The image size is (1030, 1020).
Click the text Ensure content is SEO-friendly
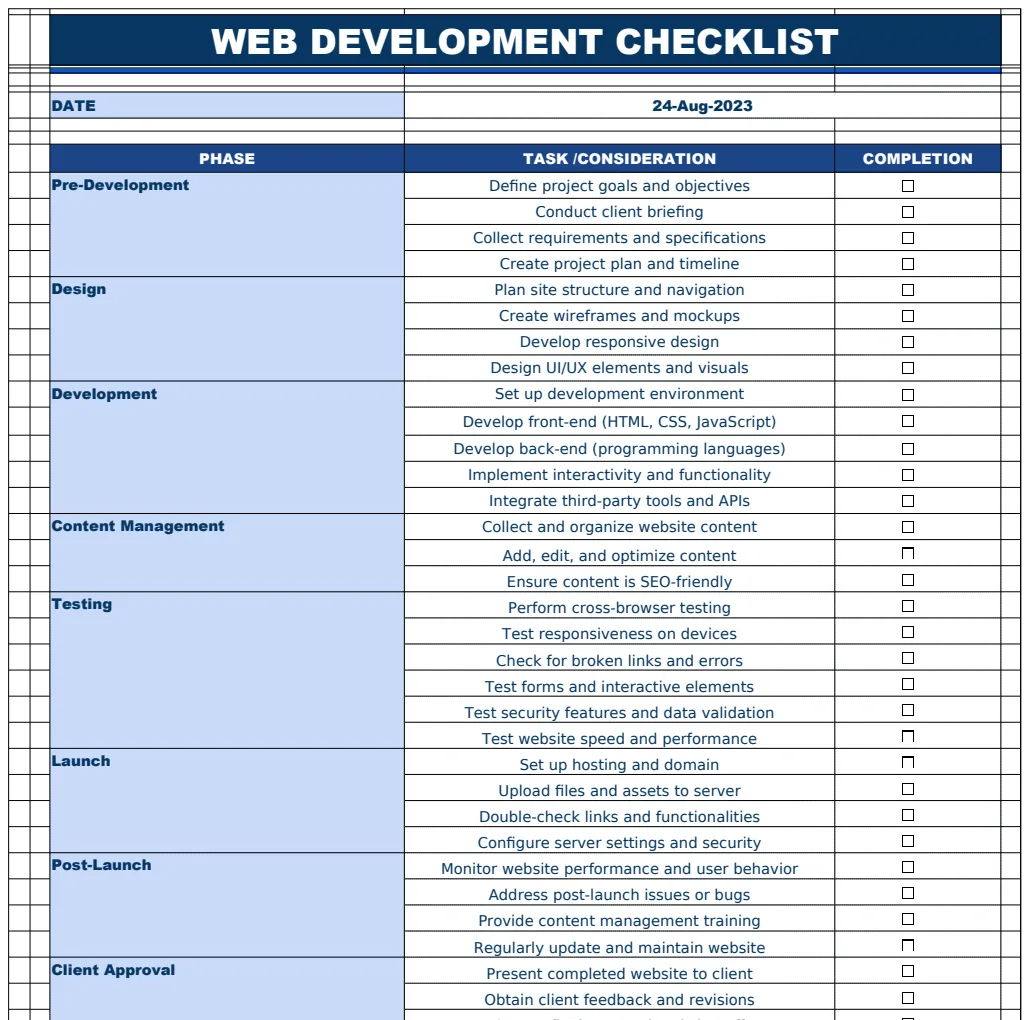(619, 582)
